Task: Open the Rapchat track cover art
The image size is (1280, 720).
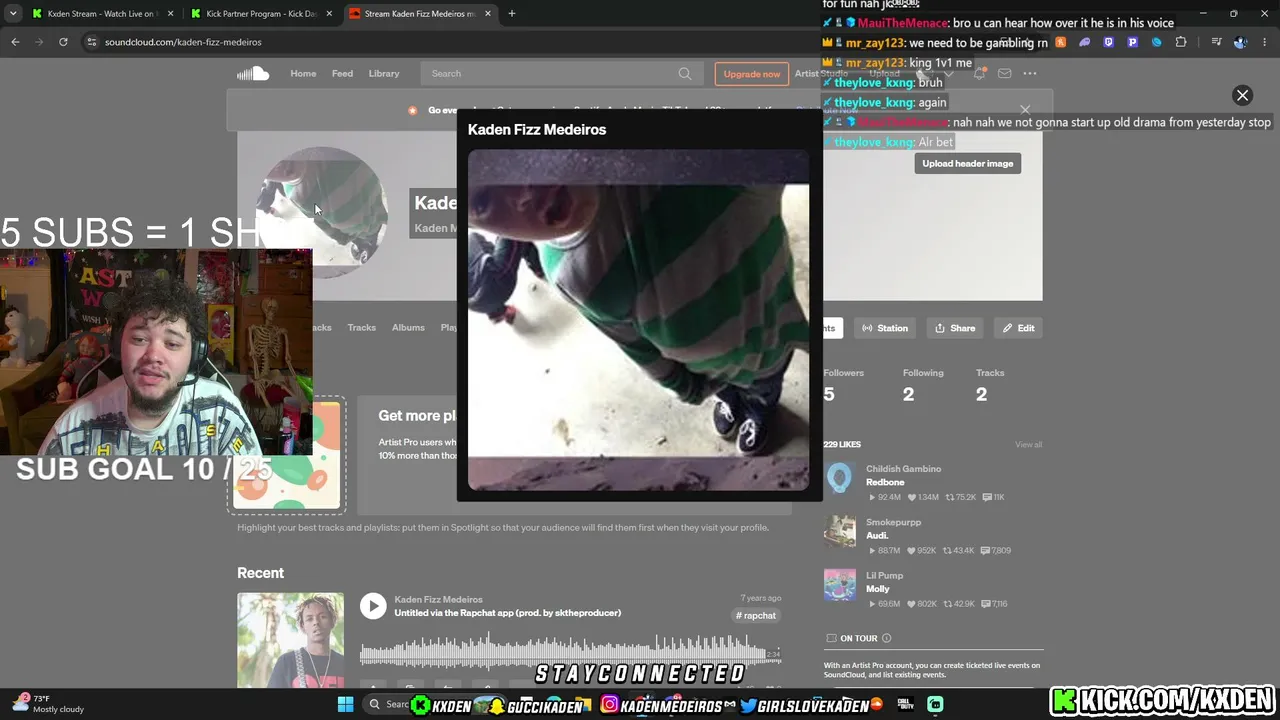Action: click(x=290, y=640)
